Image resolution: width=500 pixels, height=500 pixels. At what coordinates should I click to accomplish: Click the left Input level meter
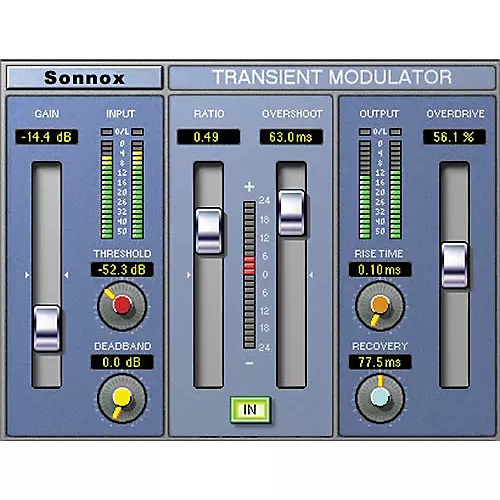pyautogui.click(x=107, y=189)
